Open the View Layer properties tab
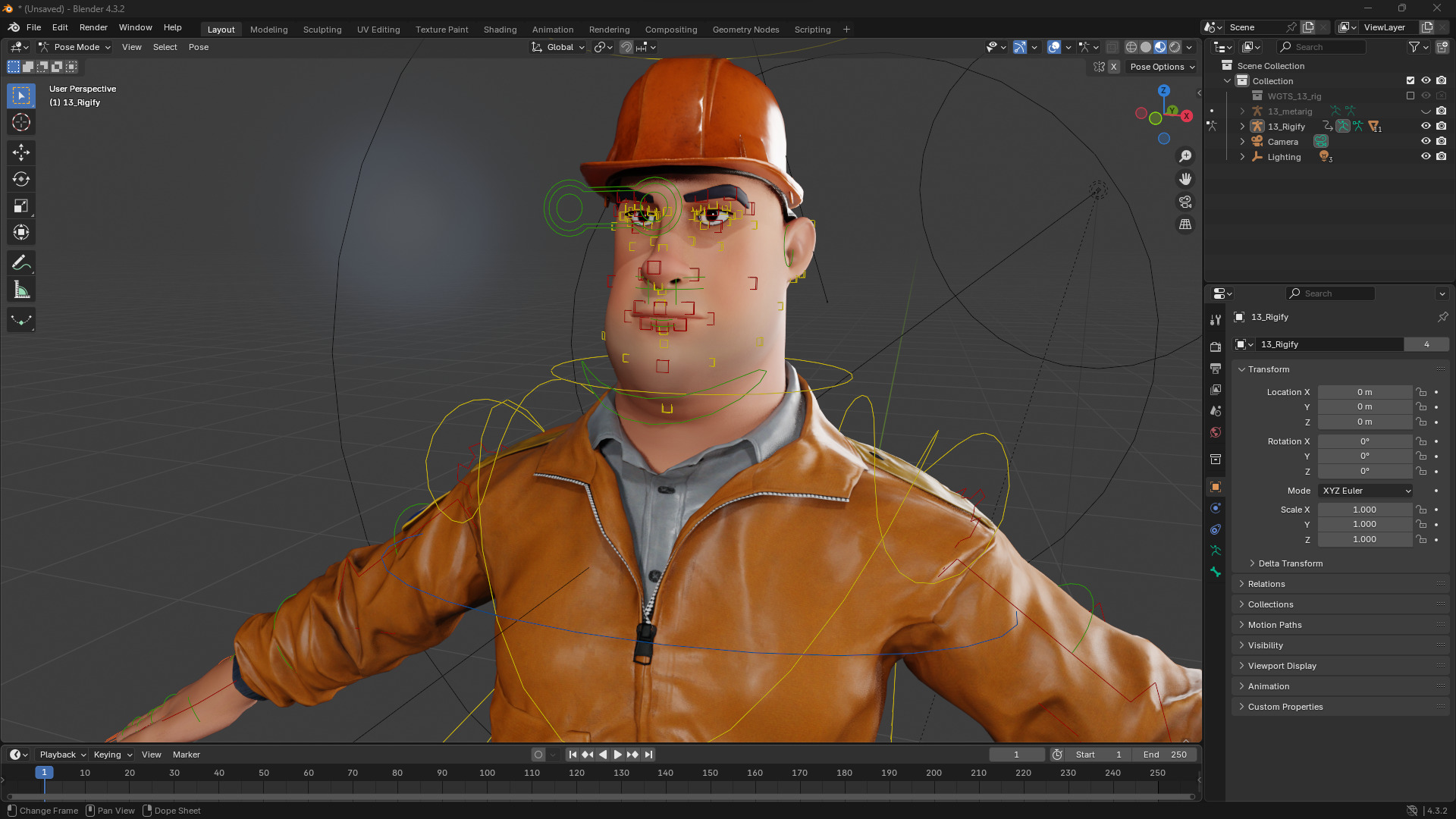The height and width of the screenshot is (819, 1456). click(x=1216, y=389)
